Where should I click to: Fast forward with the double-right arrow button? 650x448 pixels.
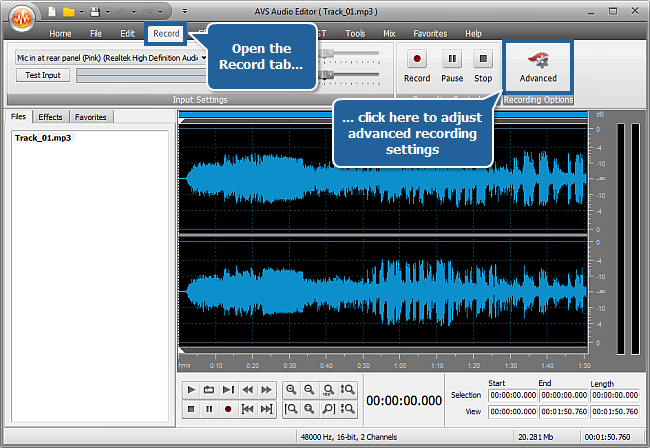point(267,390)
